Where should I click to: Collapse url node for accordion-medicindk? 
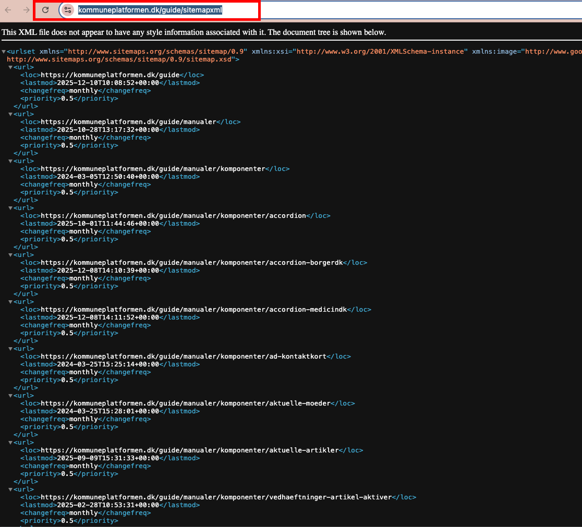click(x=10, y=302)
